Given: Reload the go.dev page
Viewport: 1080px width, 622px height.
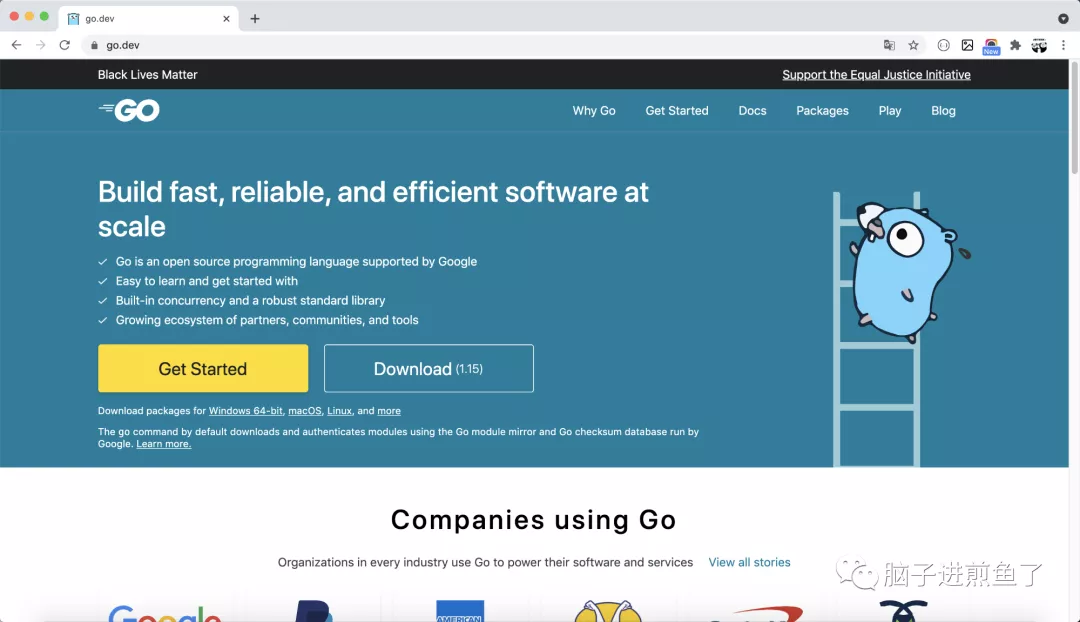Looking at the screenshot, I should coord(65,45).
